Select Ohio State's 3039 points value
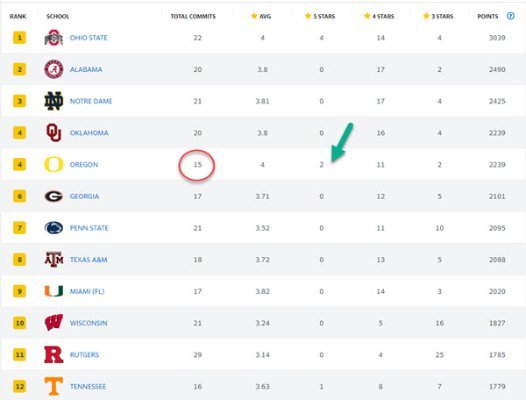 pos(497,38)
